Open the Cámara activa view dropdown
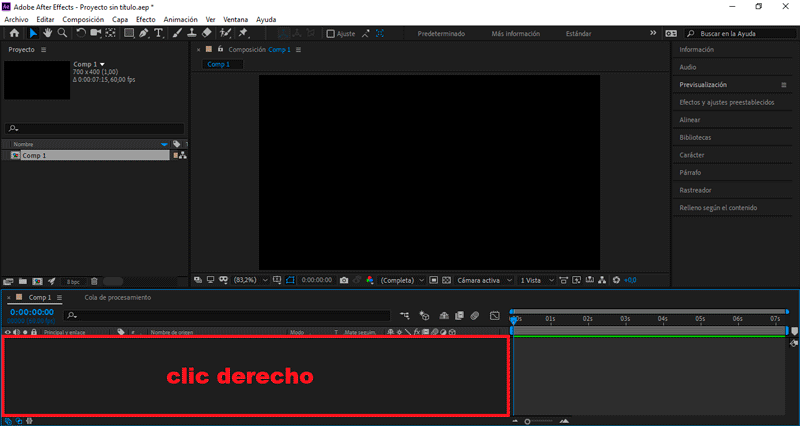Image resolution: width=800 pixels, height=426 pixels. [484, 280]
